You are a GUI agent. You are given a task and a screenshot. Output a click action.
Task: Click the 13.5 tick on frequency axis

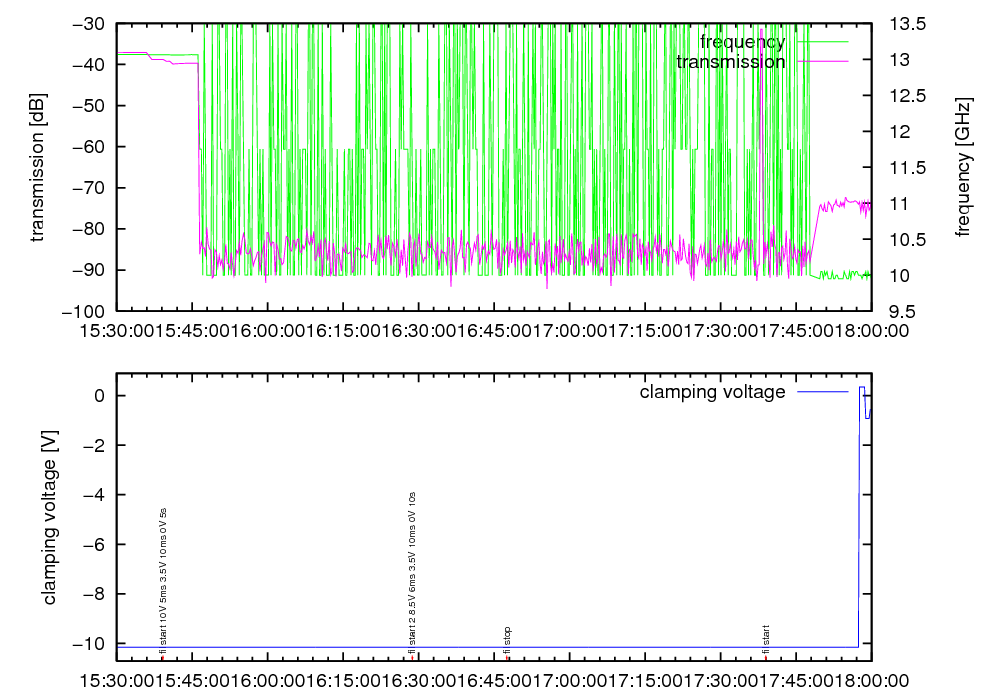897,23
